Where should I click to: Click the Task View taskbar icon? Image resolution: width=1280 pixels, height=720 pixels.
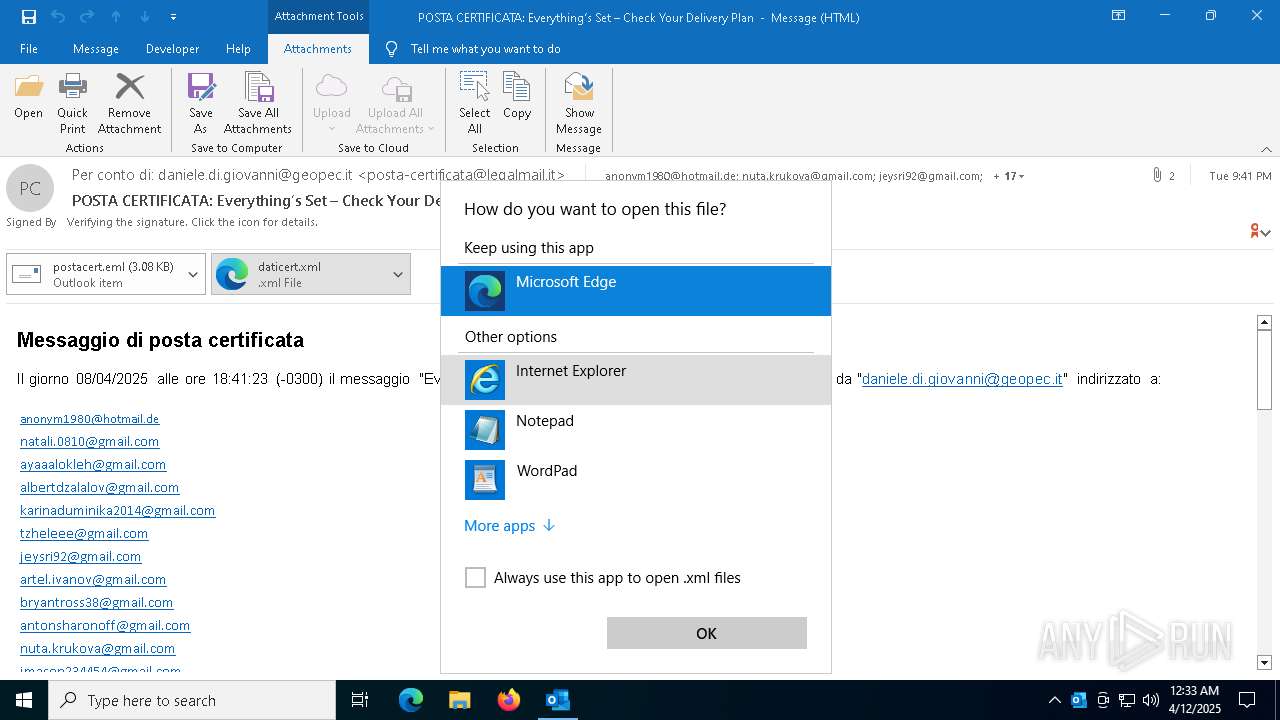coord(360,700)
